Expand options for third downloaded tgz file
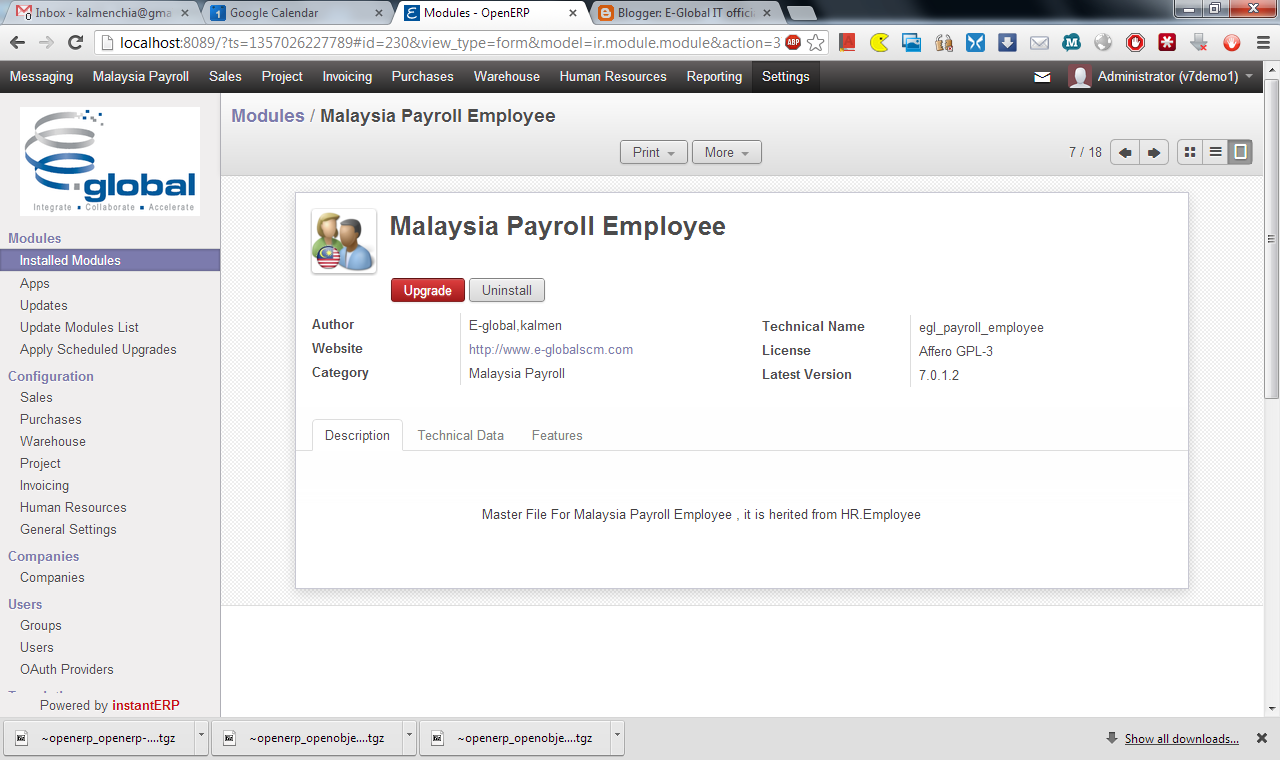Screen dimensions: 1280x760 coord(617,737)
